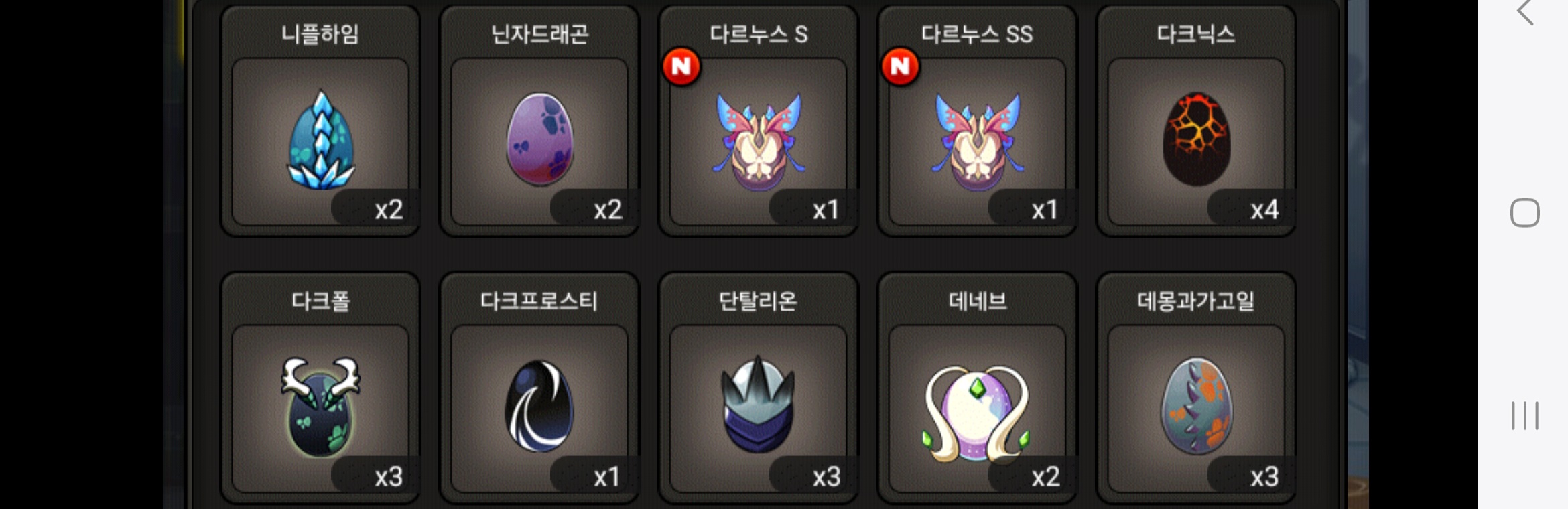Tap the x3 quantity on 다크폴
This screenshot has height=509, width=1568.
[389, 477]
